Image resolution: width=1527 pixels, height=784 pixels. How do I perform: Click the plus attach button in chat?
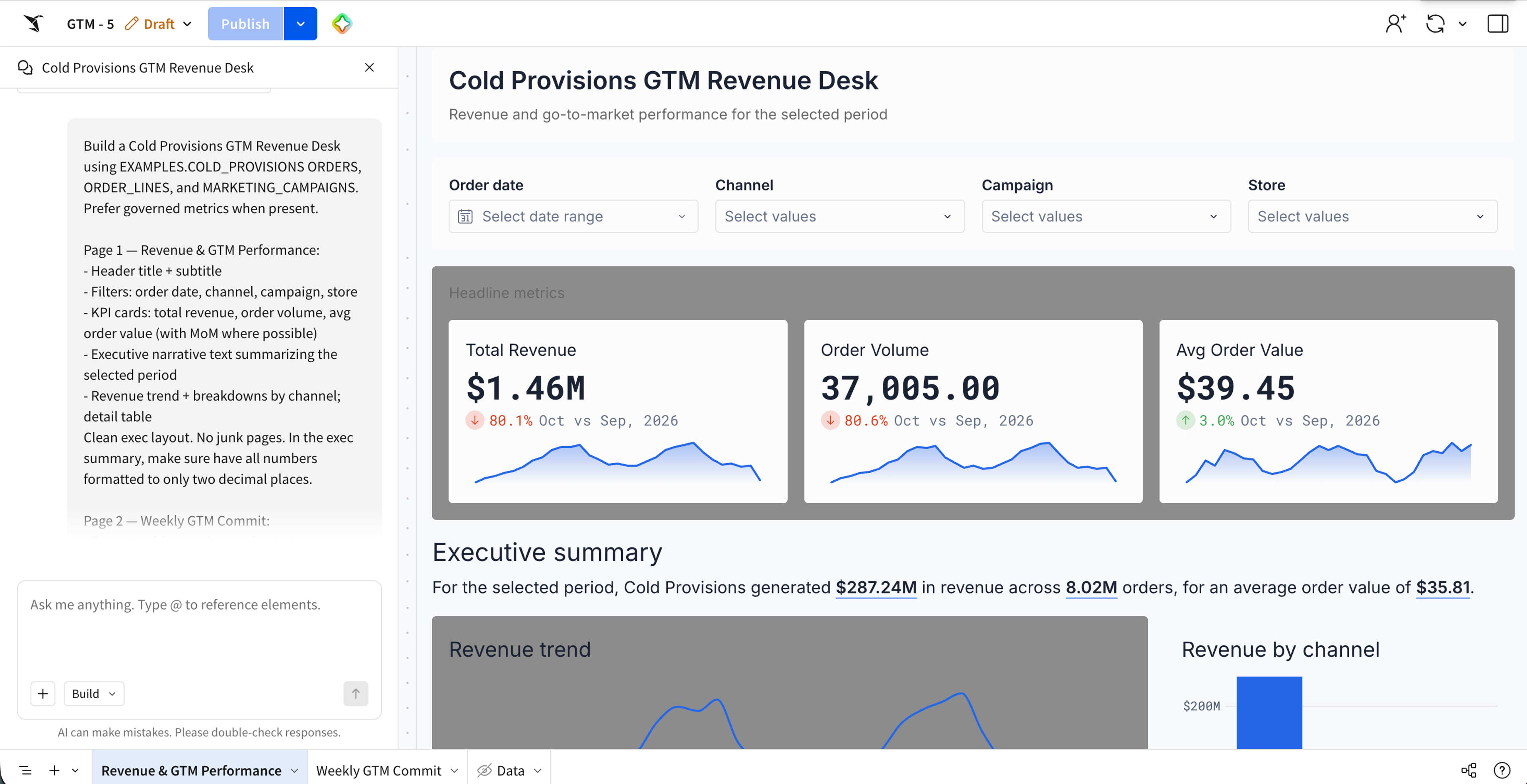(43, 693)
